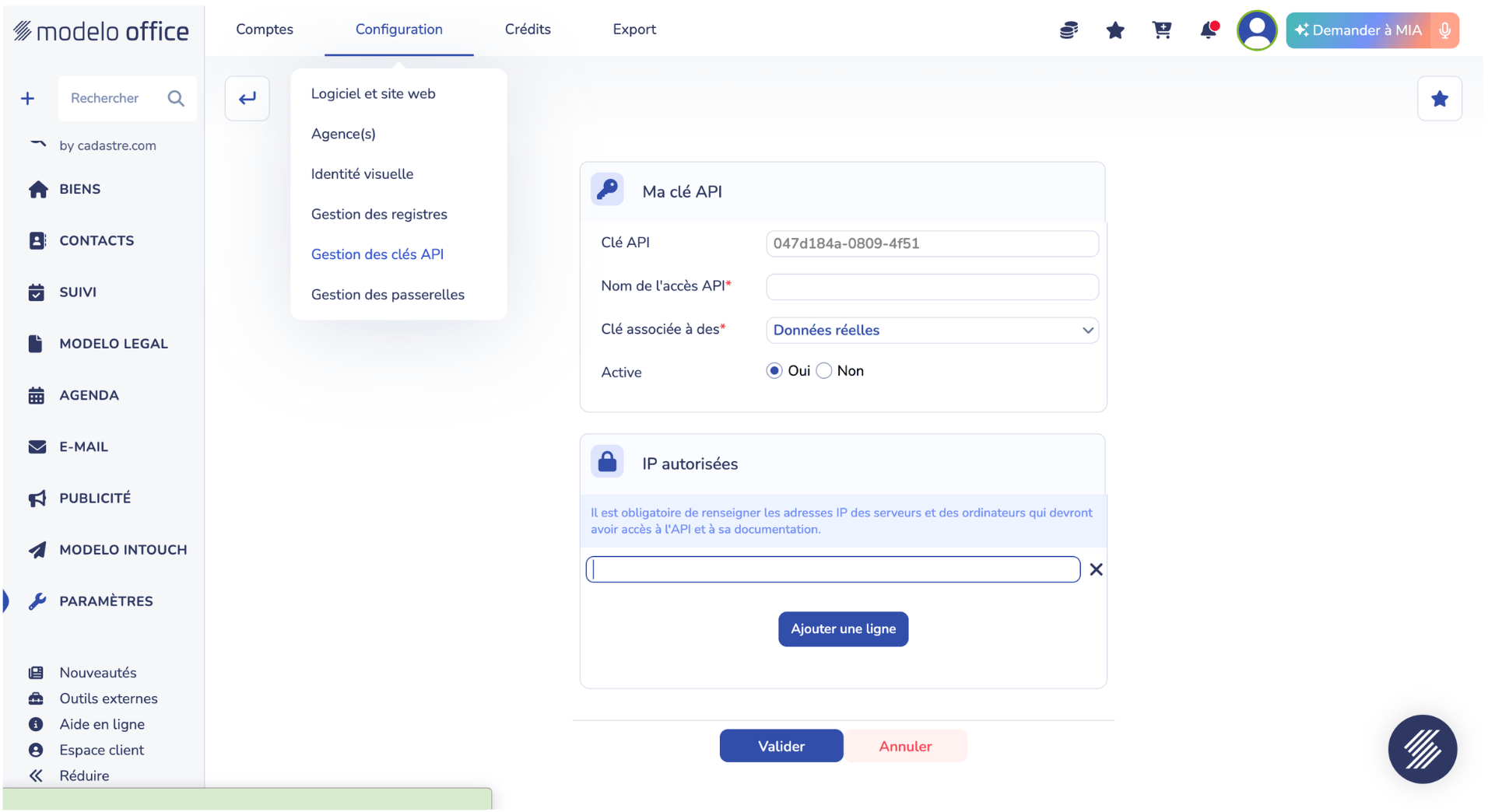
Task: Bookmark this page with star button
Action: point(1439,99)
